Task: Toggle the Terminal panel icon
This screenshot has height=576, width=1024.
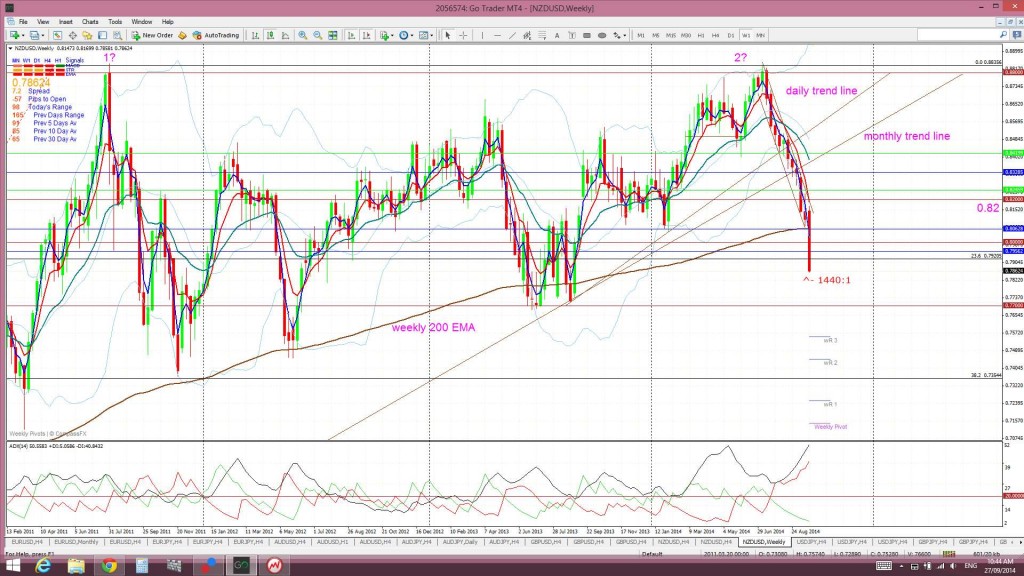Action: pos(103,35)
